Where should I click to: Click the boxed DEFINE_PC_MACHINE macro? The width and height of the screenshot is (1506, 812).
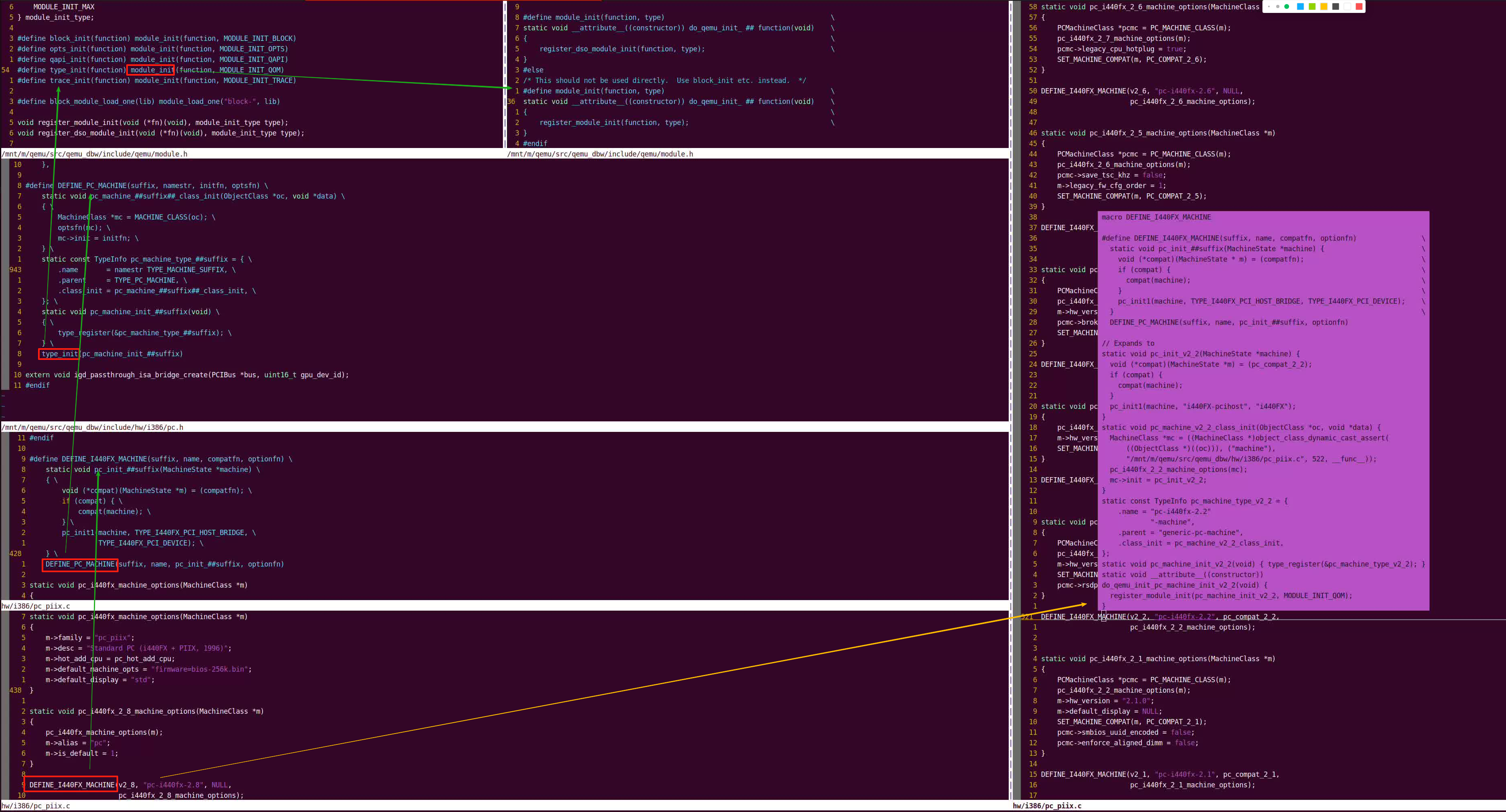(x=80, y=564)
